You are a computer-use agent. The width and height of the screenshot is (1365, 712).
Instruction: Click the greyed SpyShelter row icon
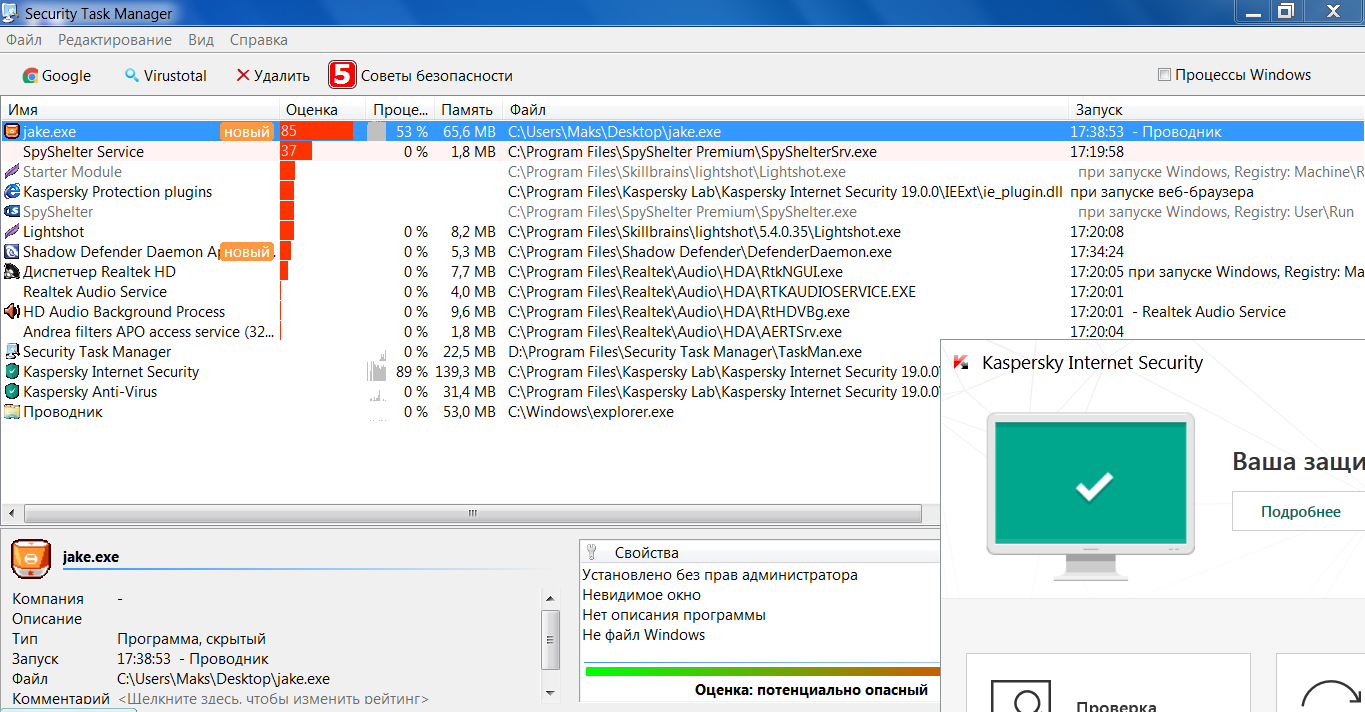12,212
